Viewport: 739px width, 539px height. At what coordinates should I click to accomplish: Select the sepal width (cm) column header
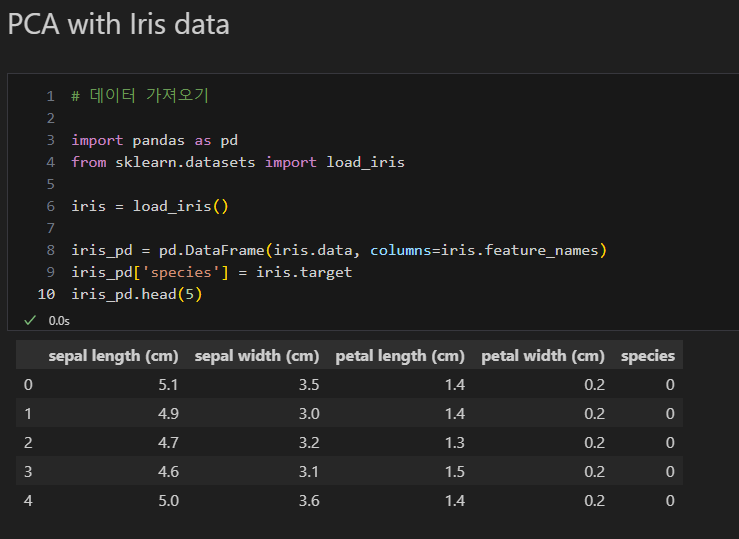(x=257, y=356)
